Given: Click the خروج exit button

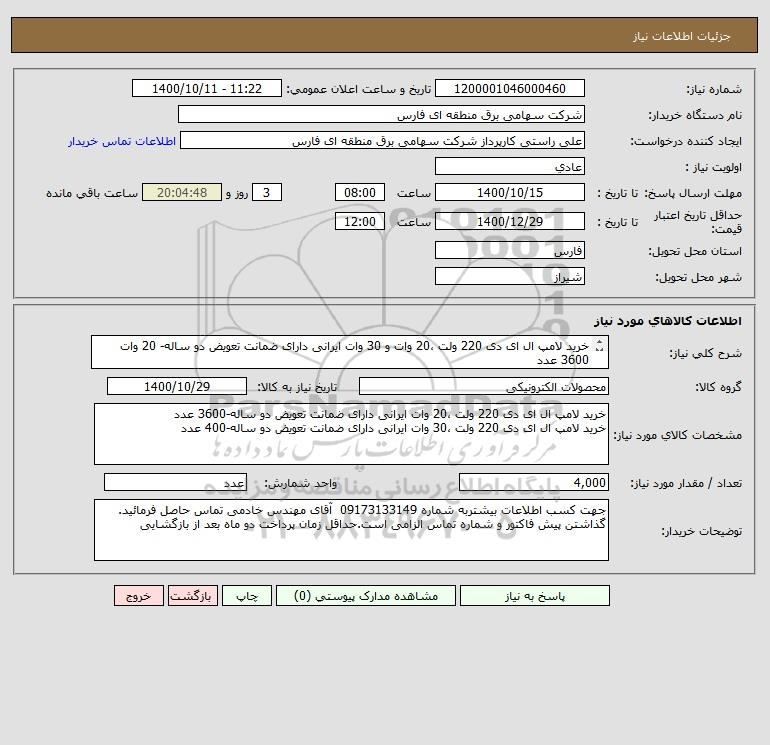Looking at the screenshot, I should (x=138, y=596).
